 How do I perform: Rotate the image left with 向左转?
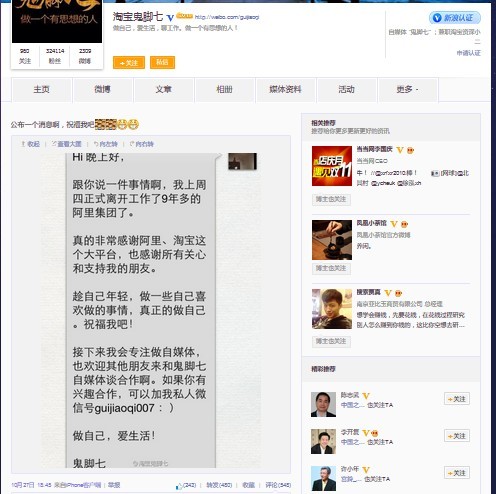(106, 144)
